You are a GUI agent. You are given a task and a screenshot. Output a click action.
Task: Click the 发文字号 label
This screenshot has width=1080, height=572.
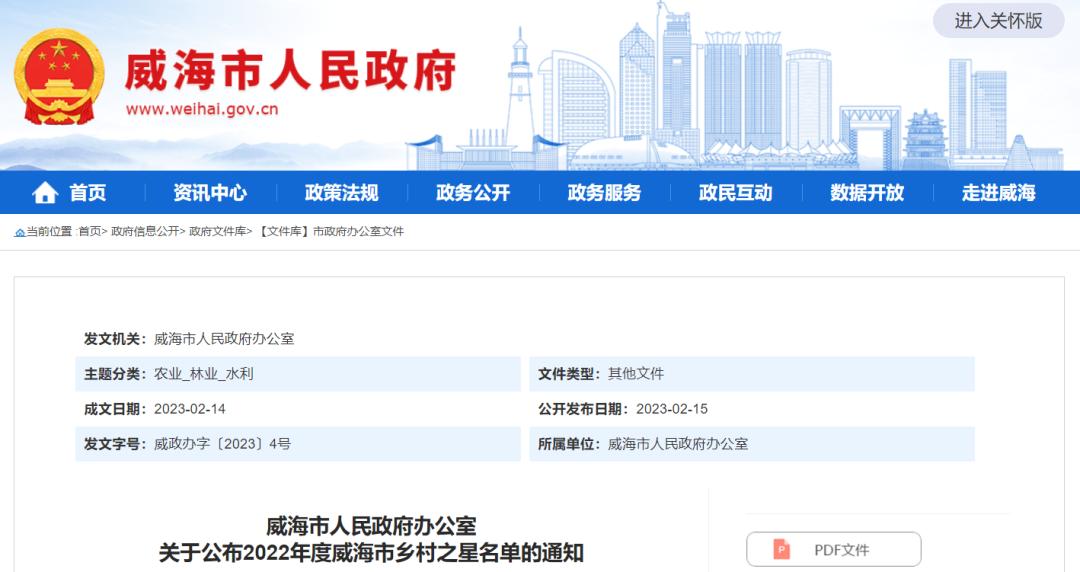(x=115, y=444)
